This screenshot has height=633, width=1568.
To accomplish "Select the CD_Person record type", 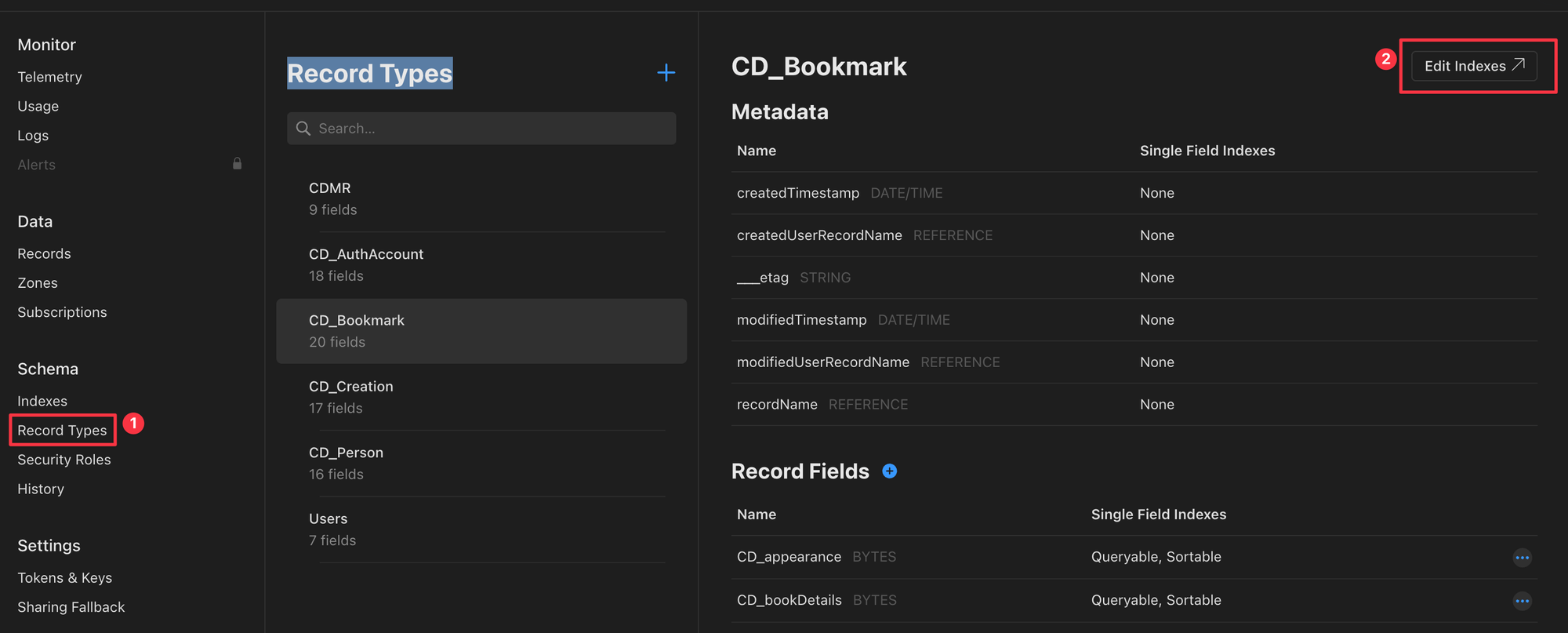I will (x=346, y=463).
